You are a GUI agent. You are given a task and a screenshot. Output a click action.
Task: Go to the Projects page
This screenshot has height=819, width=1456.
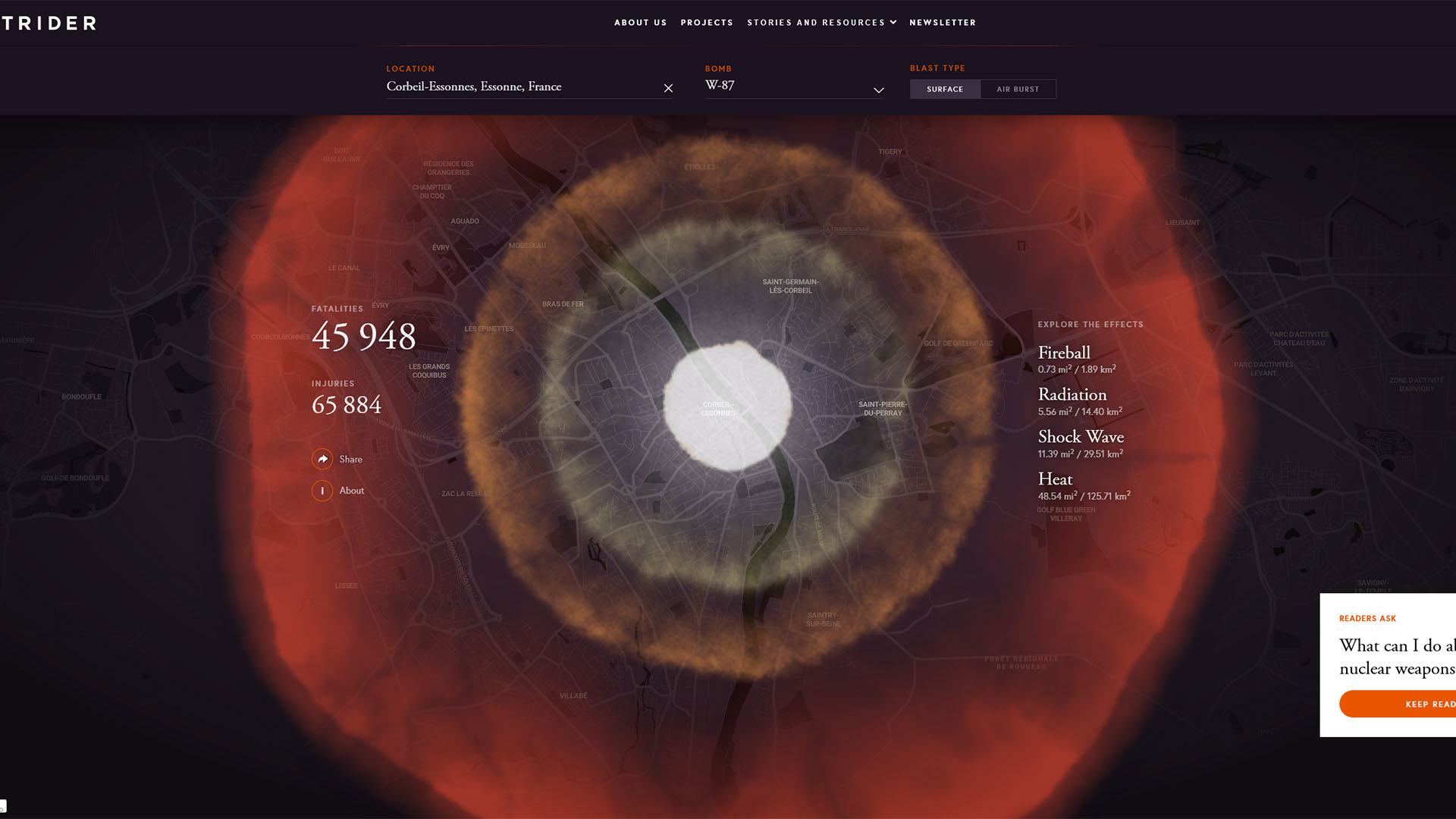706,23
